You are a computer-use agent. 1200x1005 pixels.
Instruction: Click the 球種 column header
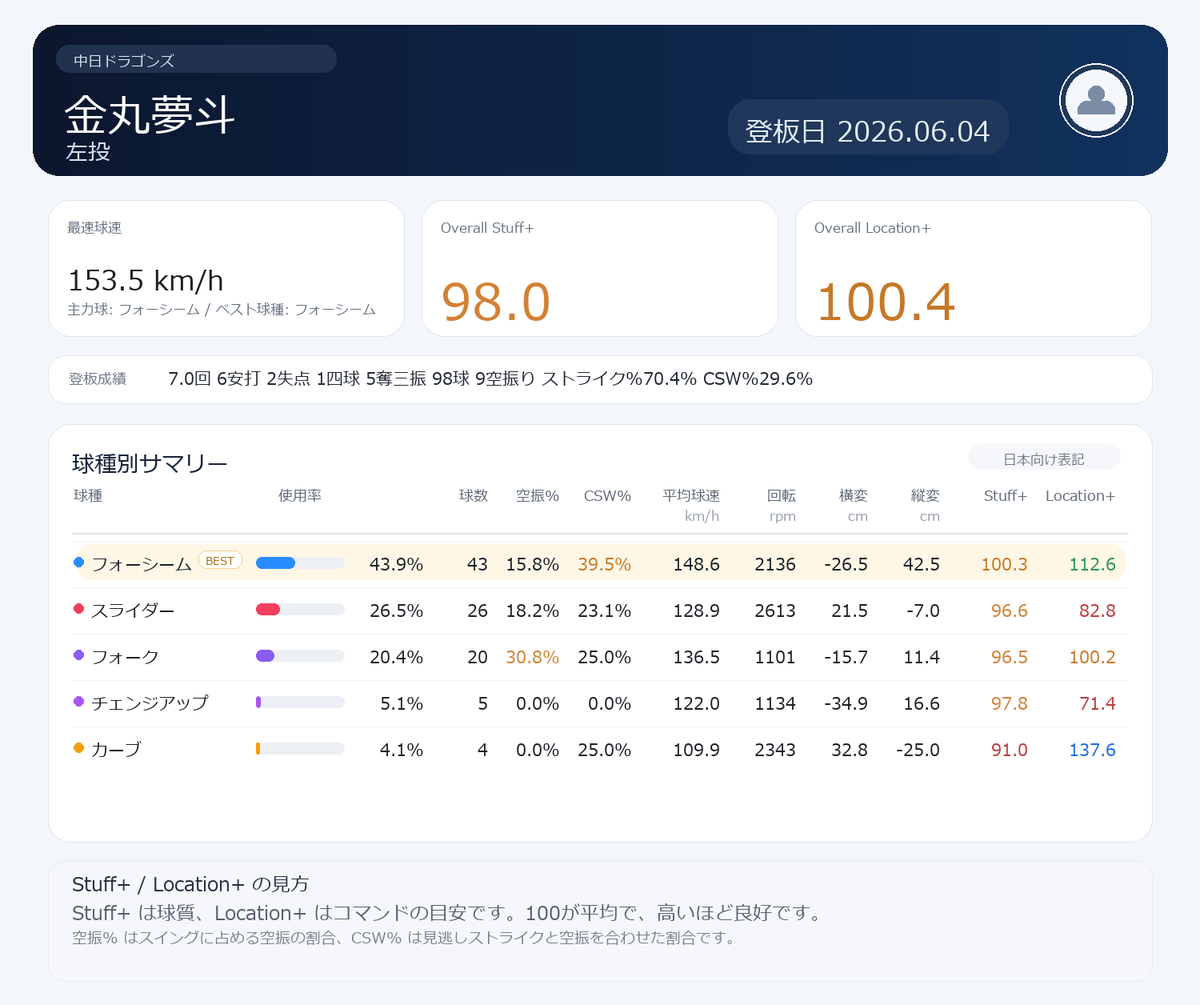[x=88, y=495]
